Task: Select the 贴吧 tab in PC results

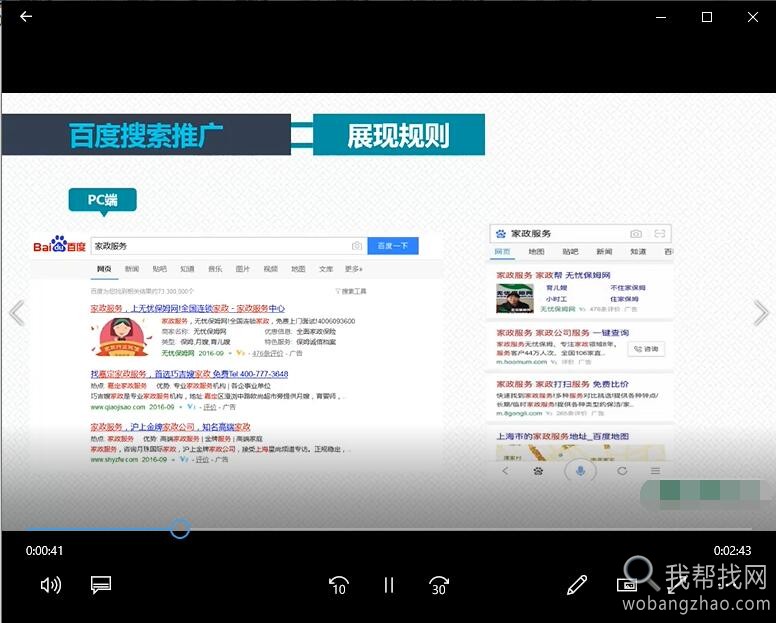Action: (159, 269)
